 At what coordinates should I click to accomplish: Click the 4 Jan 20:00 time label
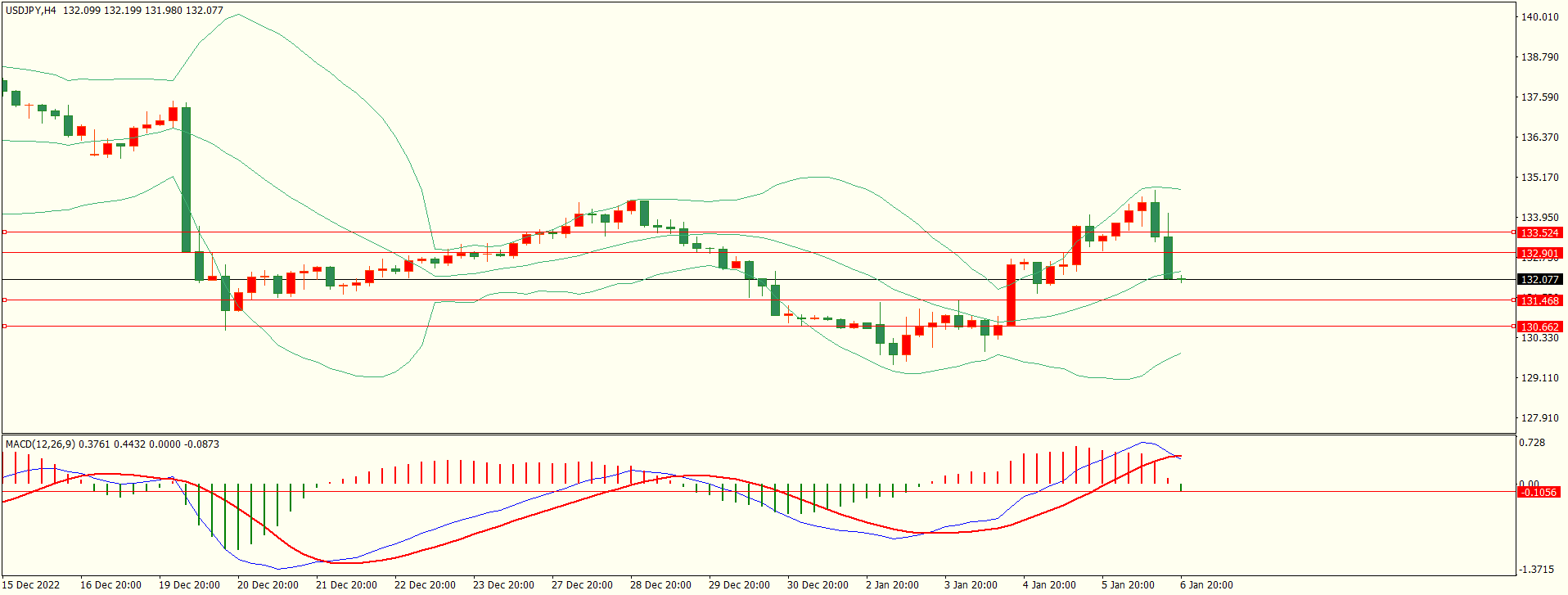(1049, 585)
